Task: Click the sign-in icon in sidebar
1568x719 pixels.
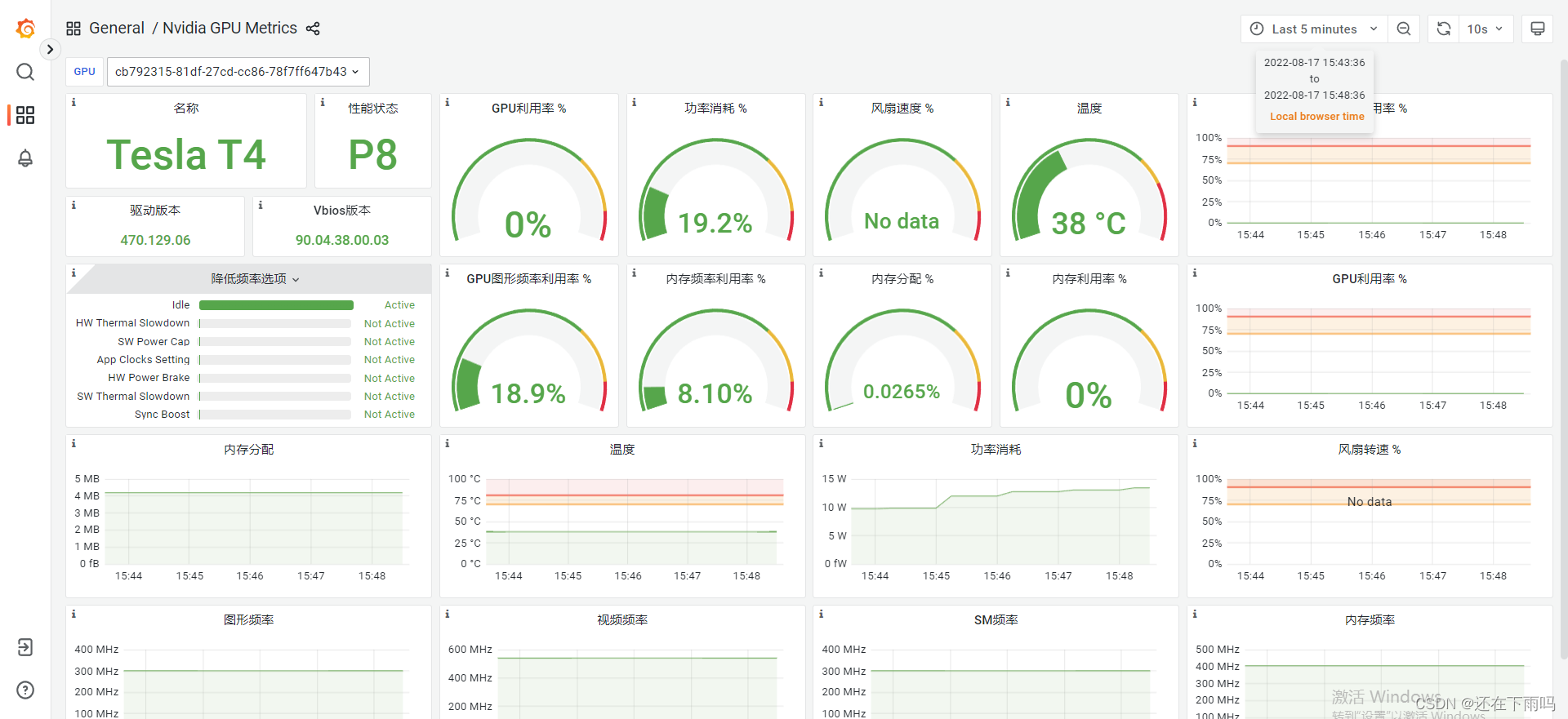Action: point(25,647)
